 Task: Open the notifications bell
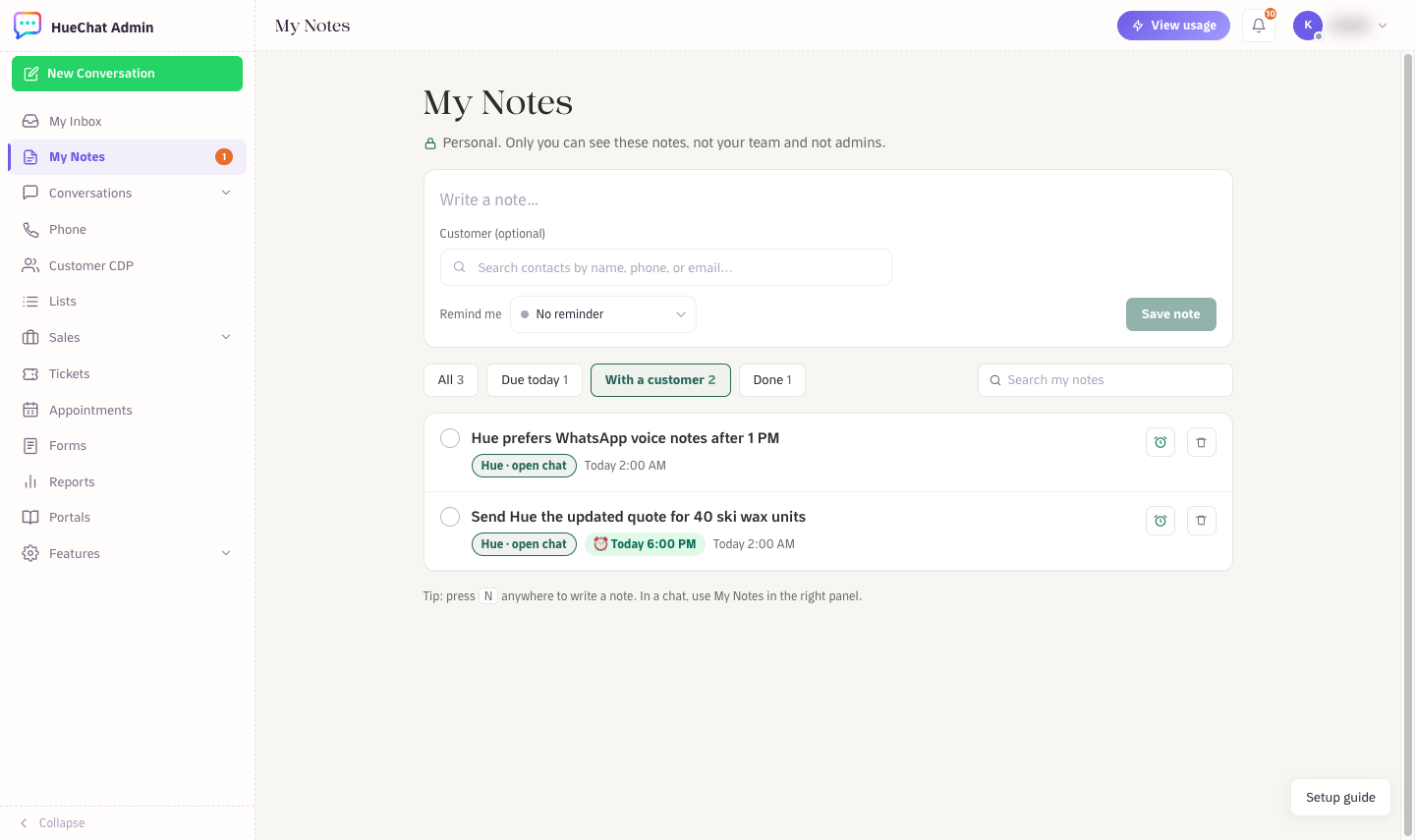coord(1259,26)
